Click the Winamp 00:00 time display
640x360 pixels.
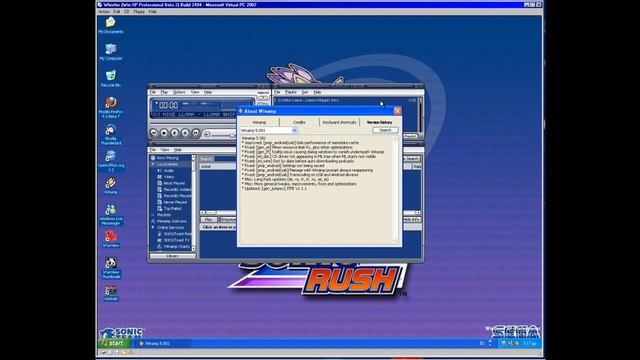coord(168,105)
